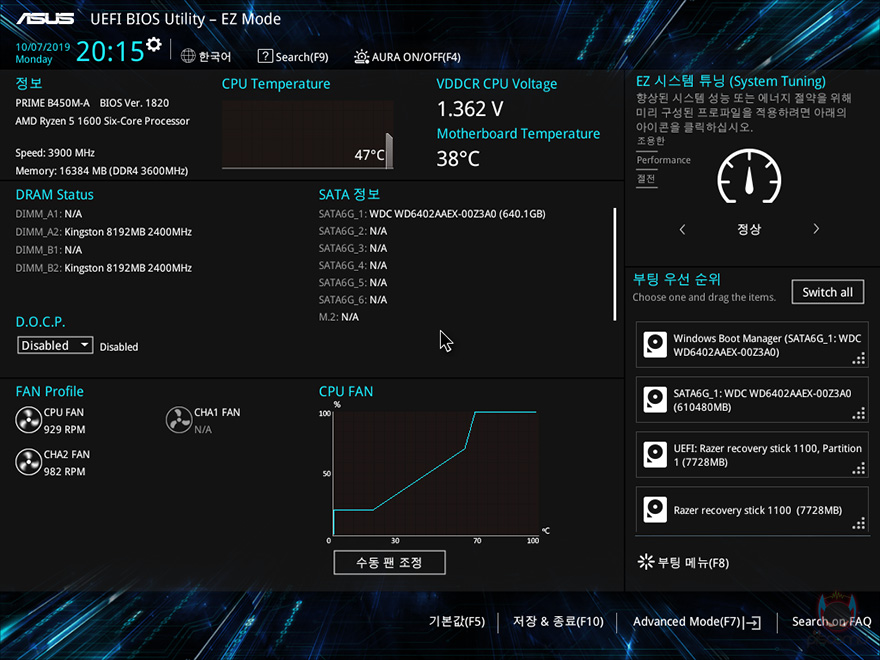Open manual fan tuning (수동 팬 조정) button
This screenshot has width=880, height=660.
point(389,562)
